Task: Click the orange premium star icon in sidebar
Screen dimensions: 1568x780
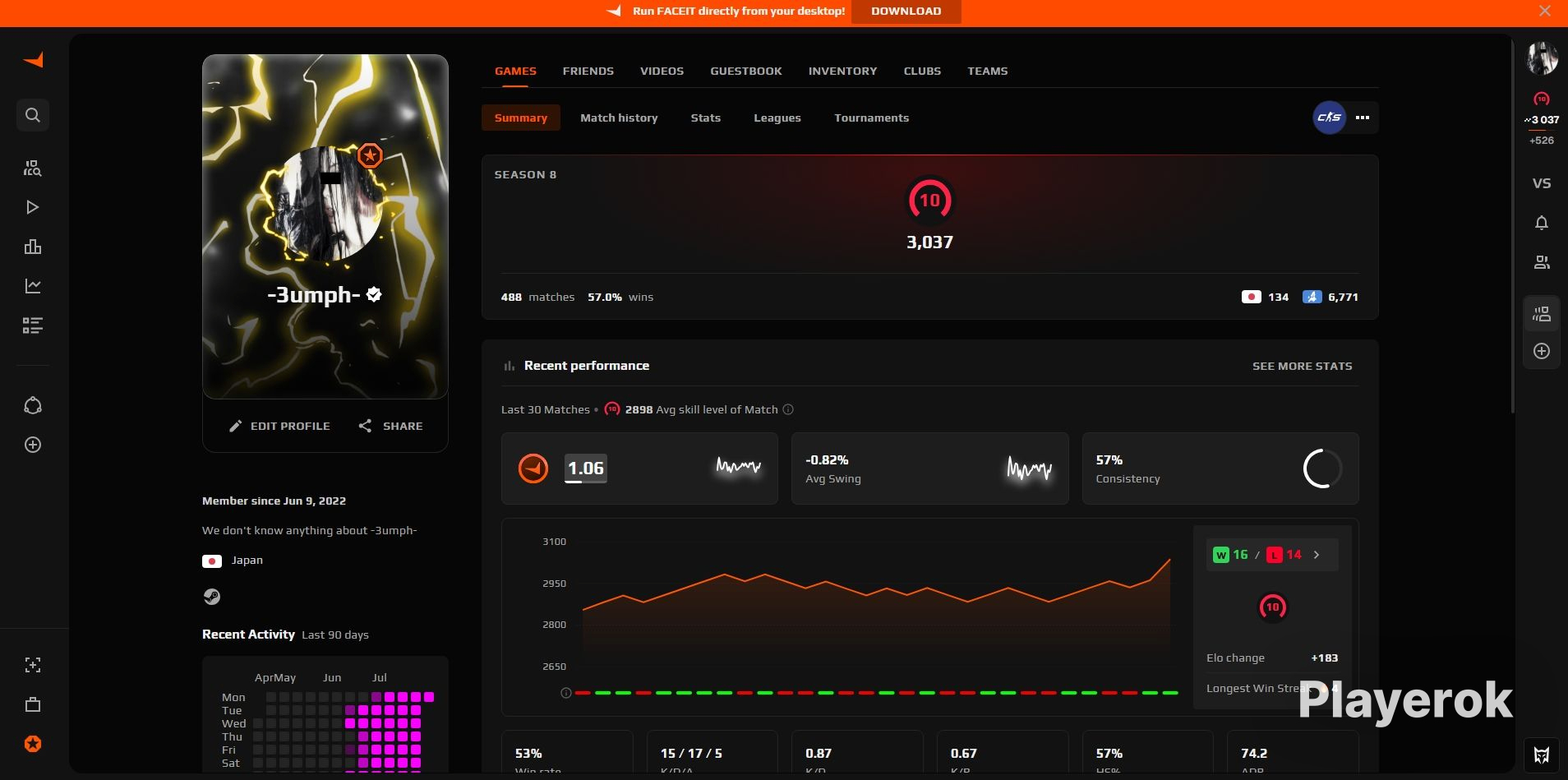Action: coord(33,744)
